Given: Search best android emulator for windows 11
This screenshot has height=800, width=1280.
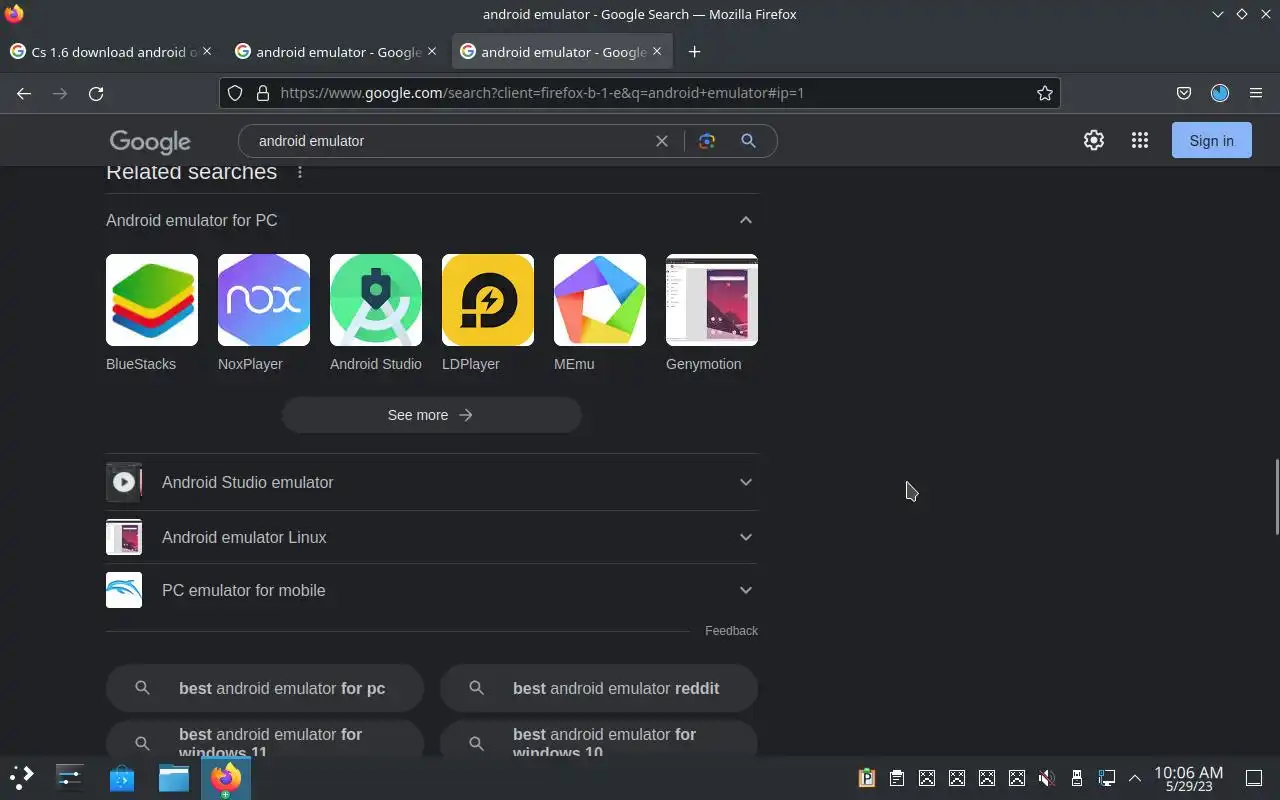Looking at the screenshot, I should pos(265,738).
